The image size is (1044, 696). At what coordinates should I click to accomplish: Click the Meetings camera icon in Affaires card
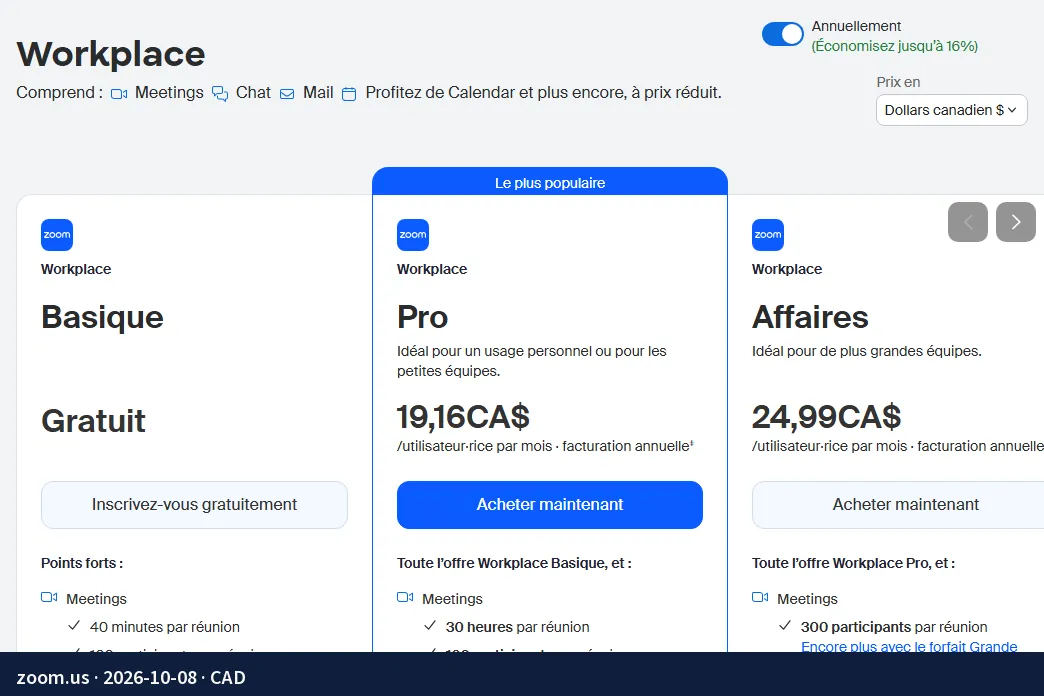tap(760, 597)
